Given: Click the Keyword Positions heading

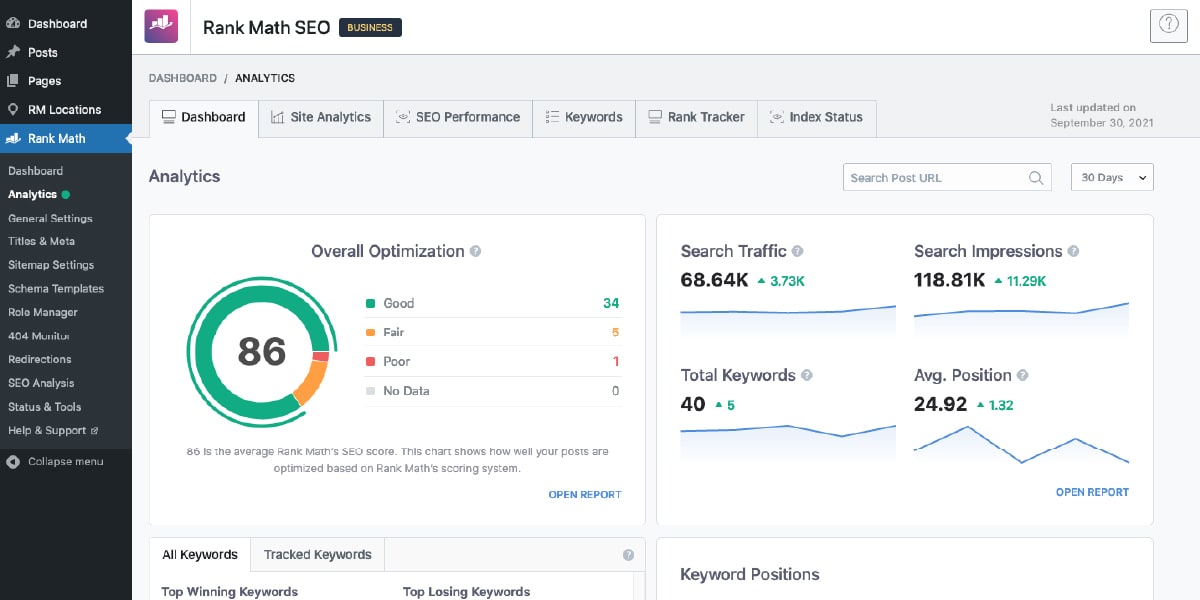Looking at the screenshot, I should coord(750,575).
